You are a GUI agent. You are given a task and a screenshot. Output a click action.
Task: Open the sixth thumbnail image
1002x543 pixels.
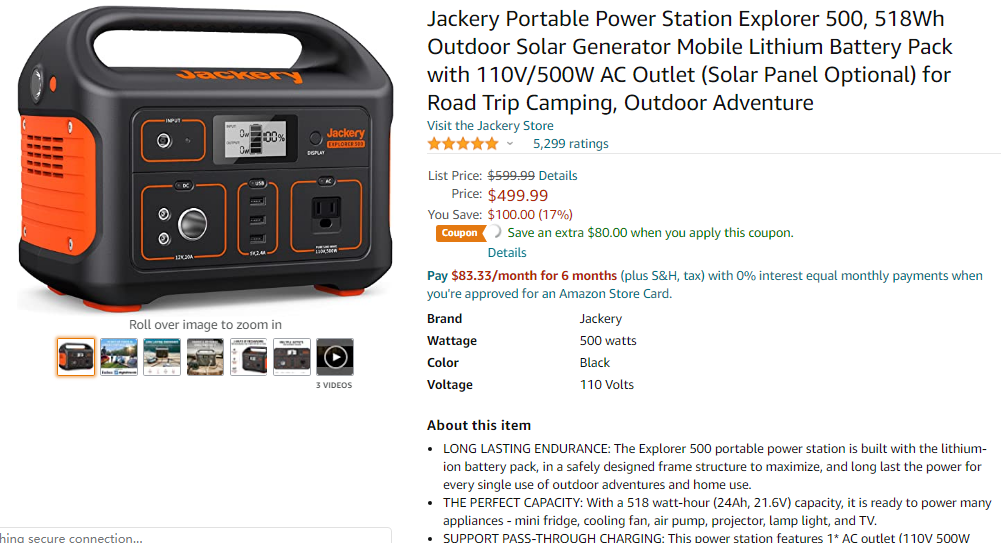click(x=292, y=357)
